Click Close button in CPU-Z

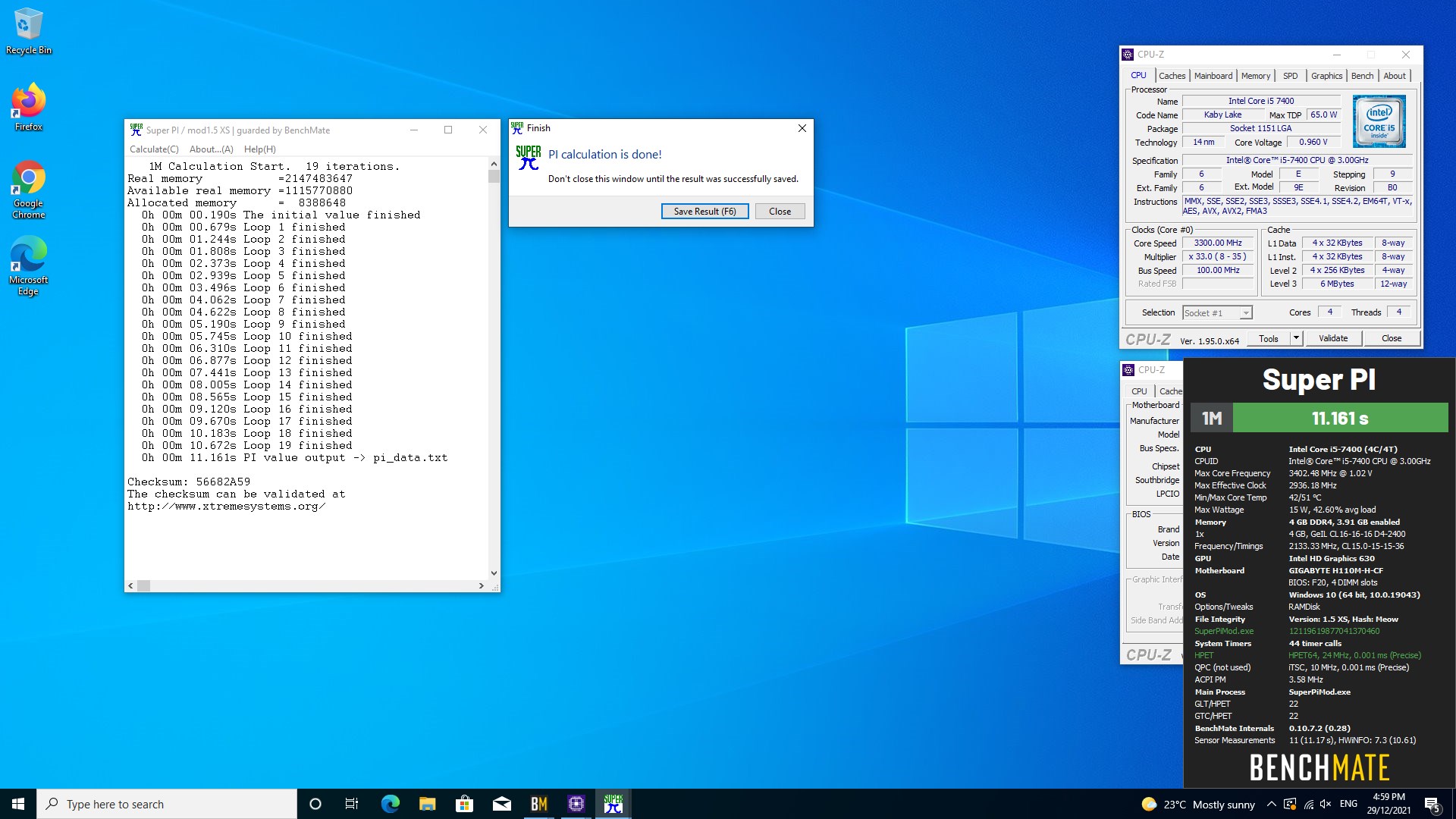1392,338
